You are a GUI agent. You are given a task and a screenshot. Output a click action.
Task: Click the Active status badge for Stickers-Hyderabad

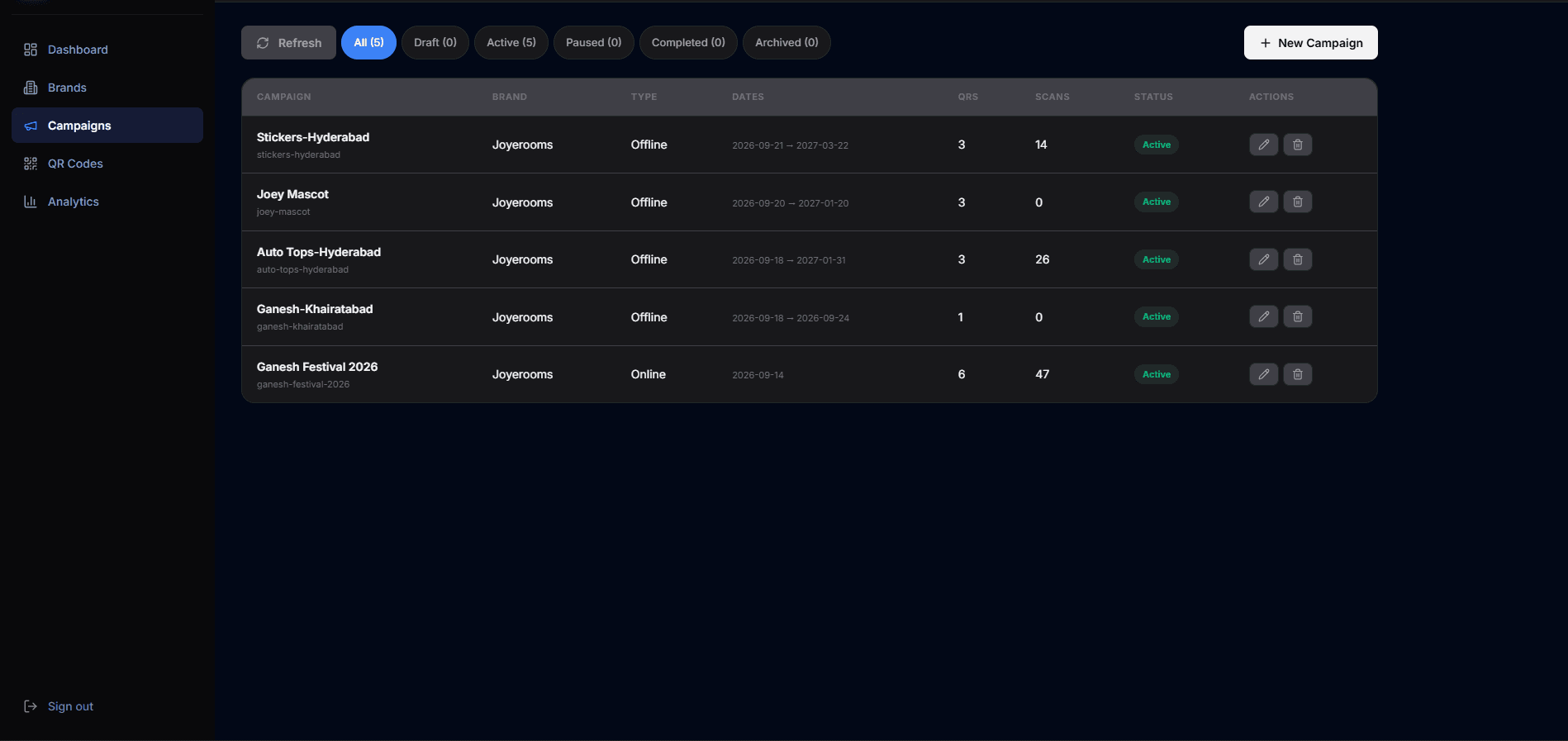[x=1157, y=145]
